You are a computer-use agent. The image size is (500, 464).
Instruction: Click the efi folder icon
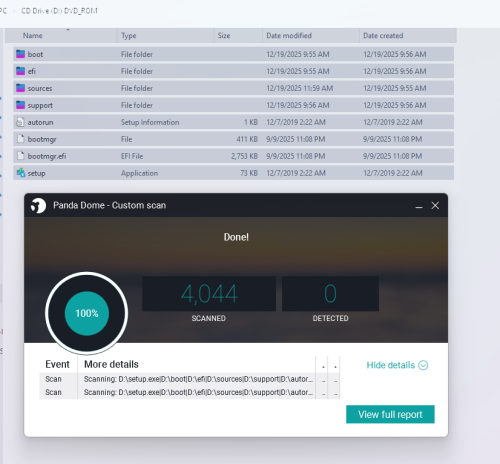[x=21, y=71]
